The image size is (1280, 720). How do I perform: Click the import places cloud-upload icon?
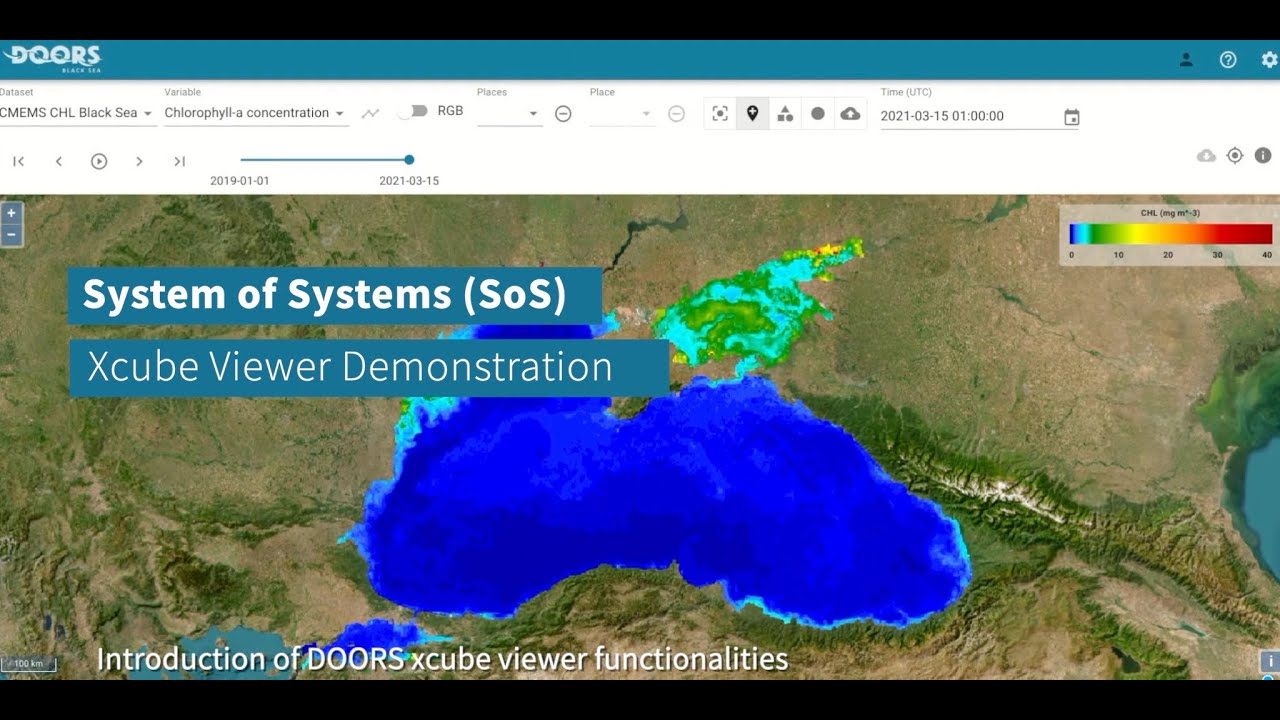click(x=850, y=114)
